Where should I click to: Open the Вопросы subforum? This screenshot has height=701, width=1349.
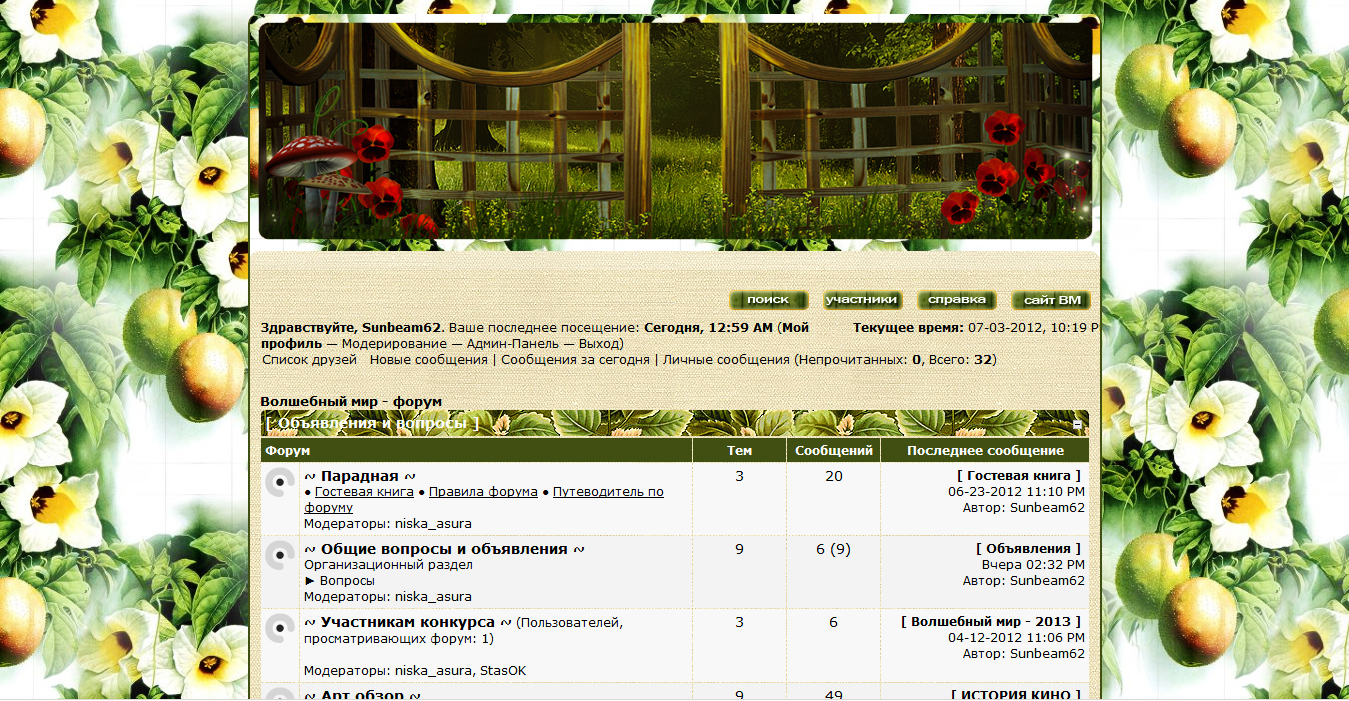click(347, 580)
